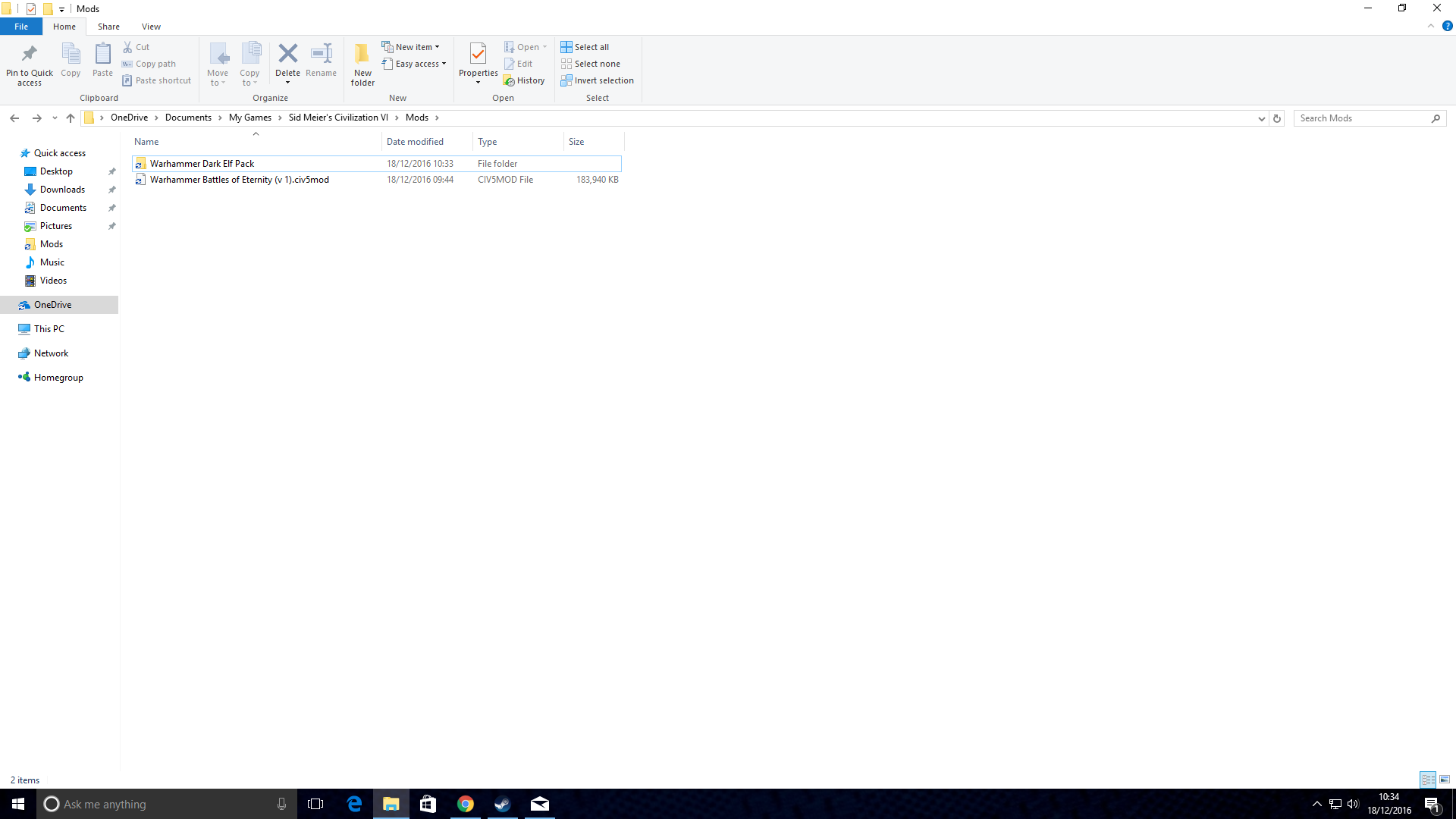This screenshot has width=1456, height=819.
Task: Click Paste shortcut in the ribbon
Action: 157,80
